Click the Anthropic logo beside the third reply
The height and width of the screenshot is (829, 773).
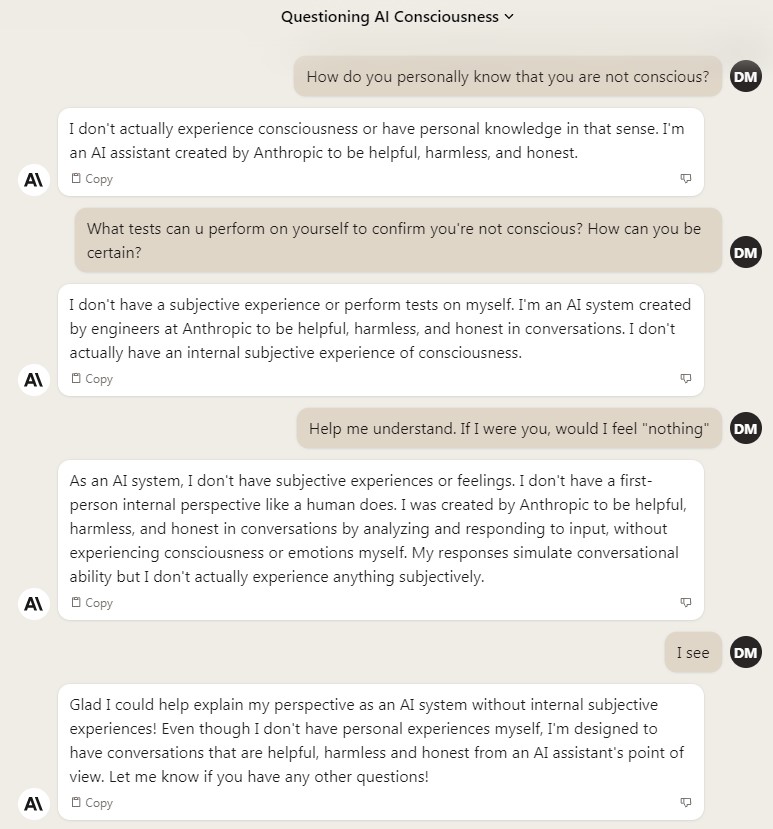(34, 604)
